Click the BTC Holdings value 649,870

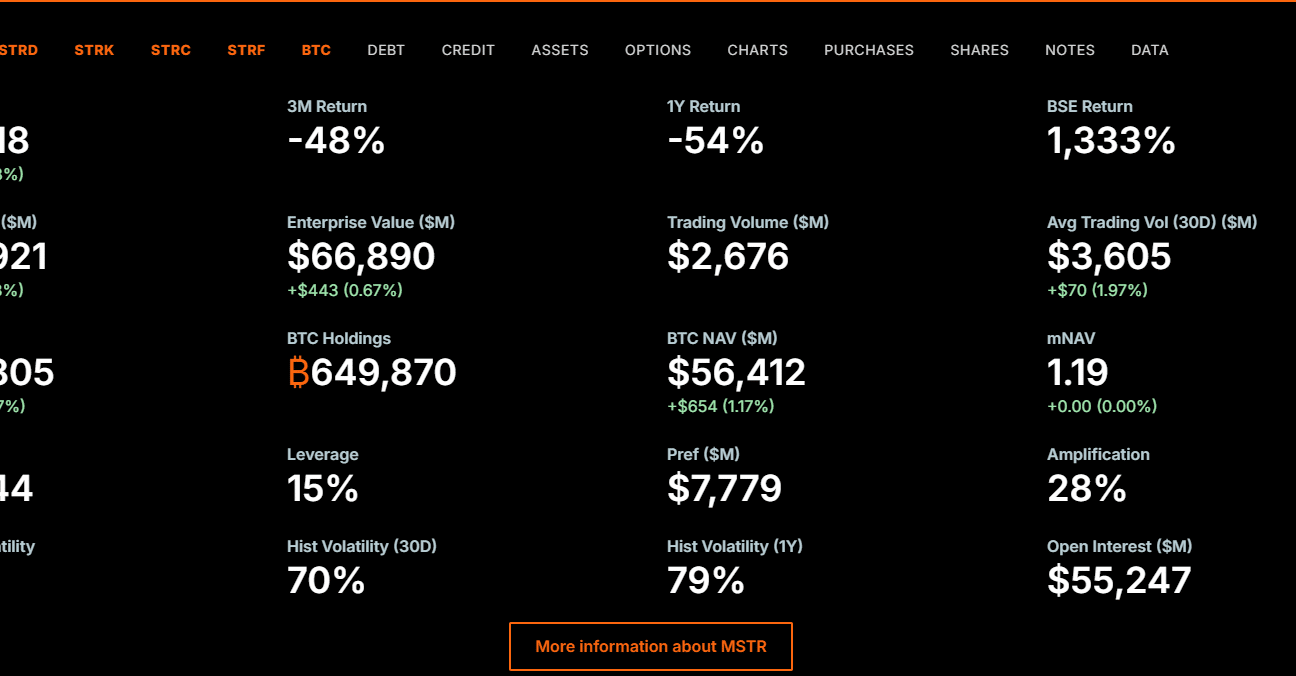click(x=384, y=373)
